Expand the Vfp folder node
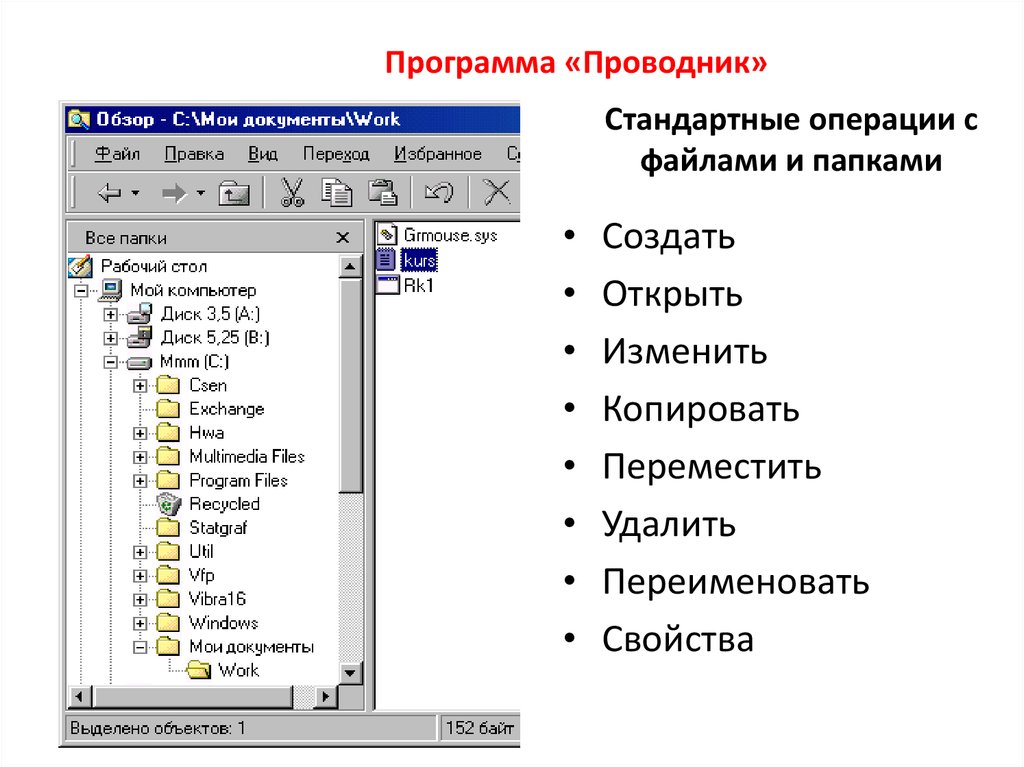The image size is (1024, 767). click(x=140, y=576)
